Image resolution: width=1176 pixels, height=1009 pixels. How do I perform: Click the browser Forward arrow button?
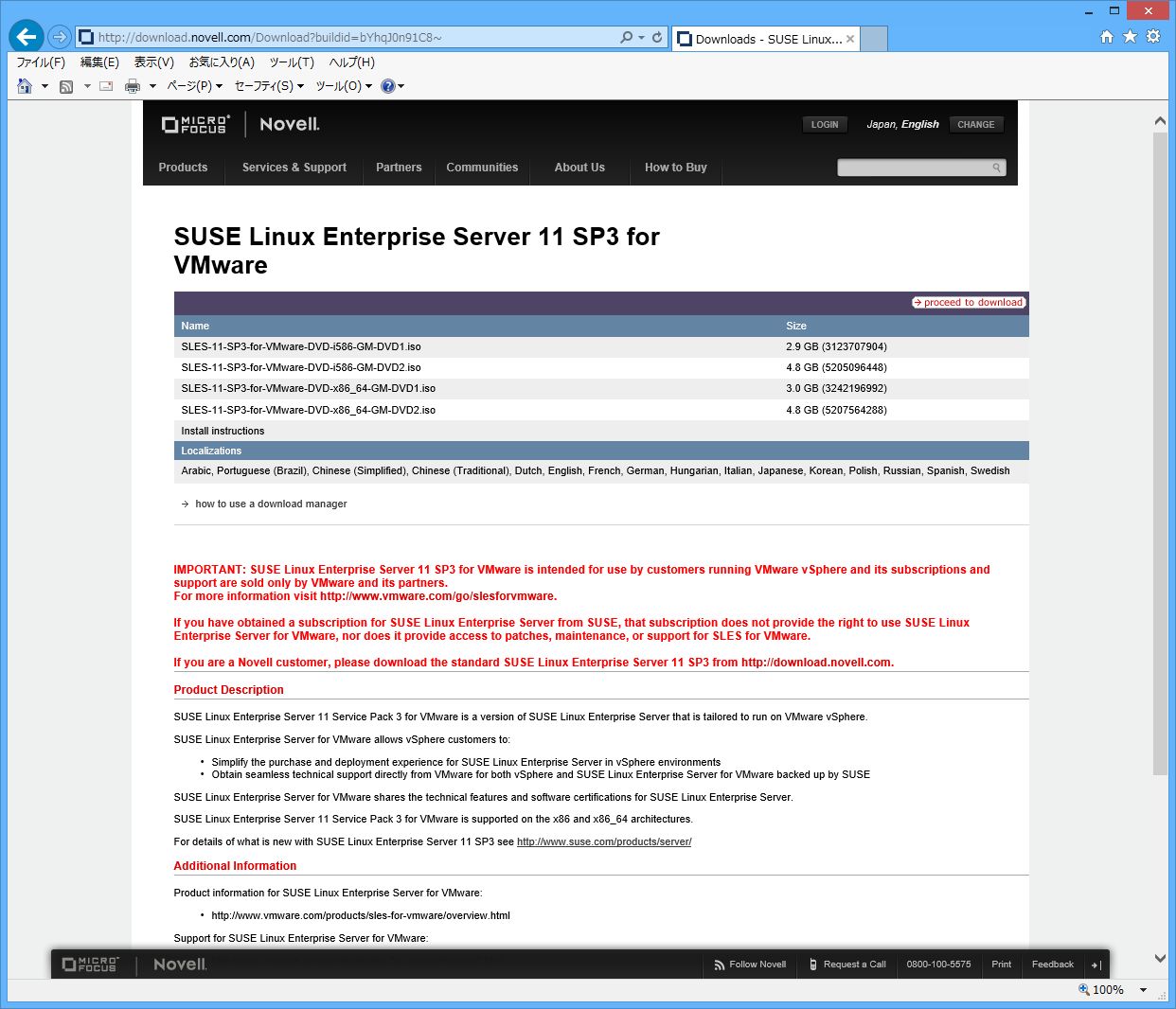[x=60, y=37]
